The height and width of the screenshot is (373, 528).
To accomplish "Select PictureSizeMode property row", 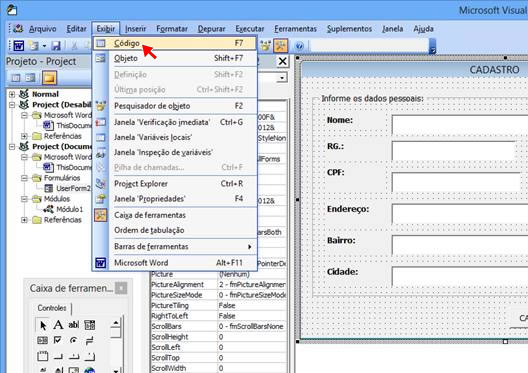I will point(219,295).
